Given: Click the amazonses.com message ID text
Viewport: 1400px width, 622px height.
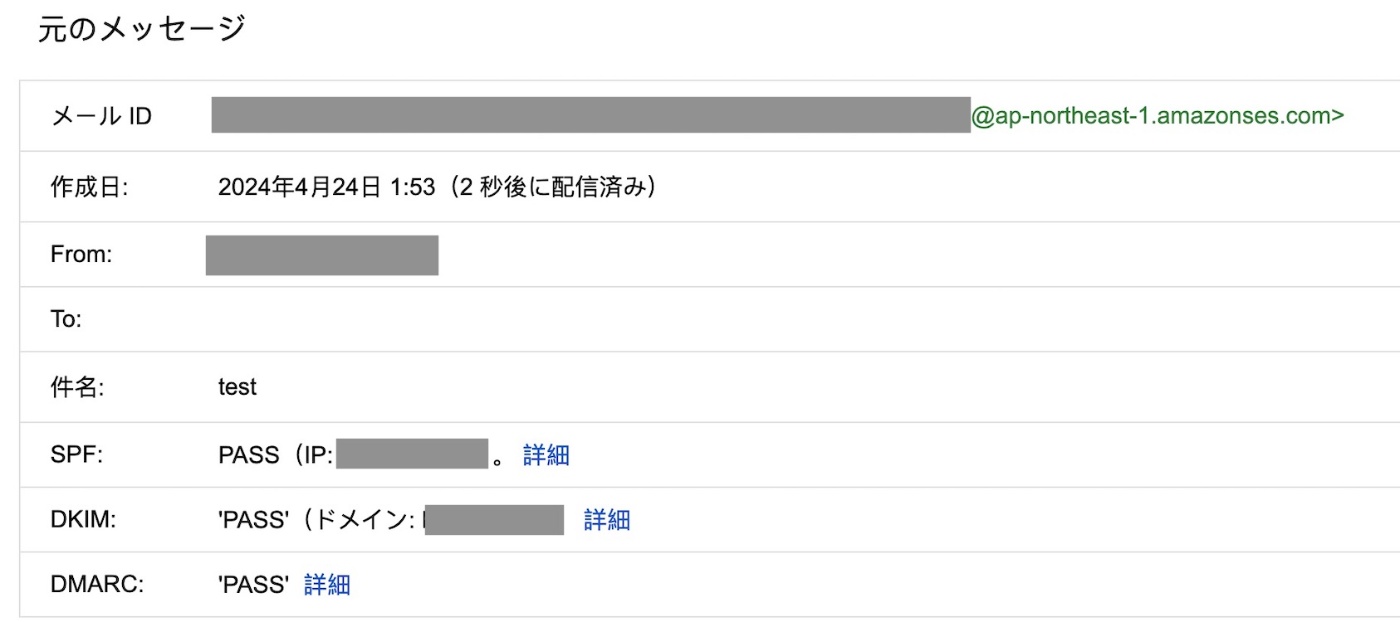Looking at the screenshot, I should (1157, 116).
